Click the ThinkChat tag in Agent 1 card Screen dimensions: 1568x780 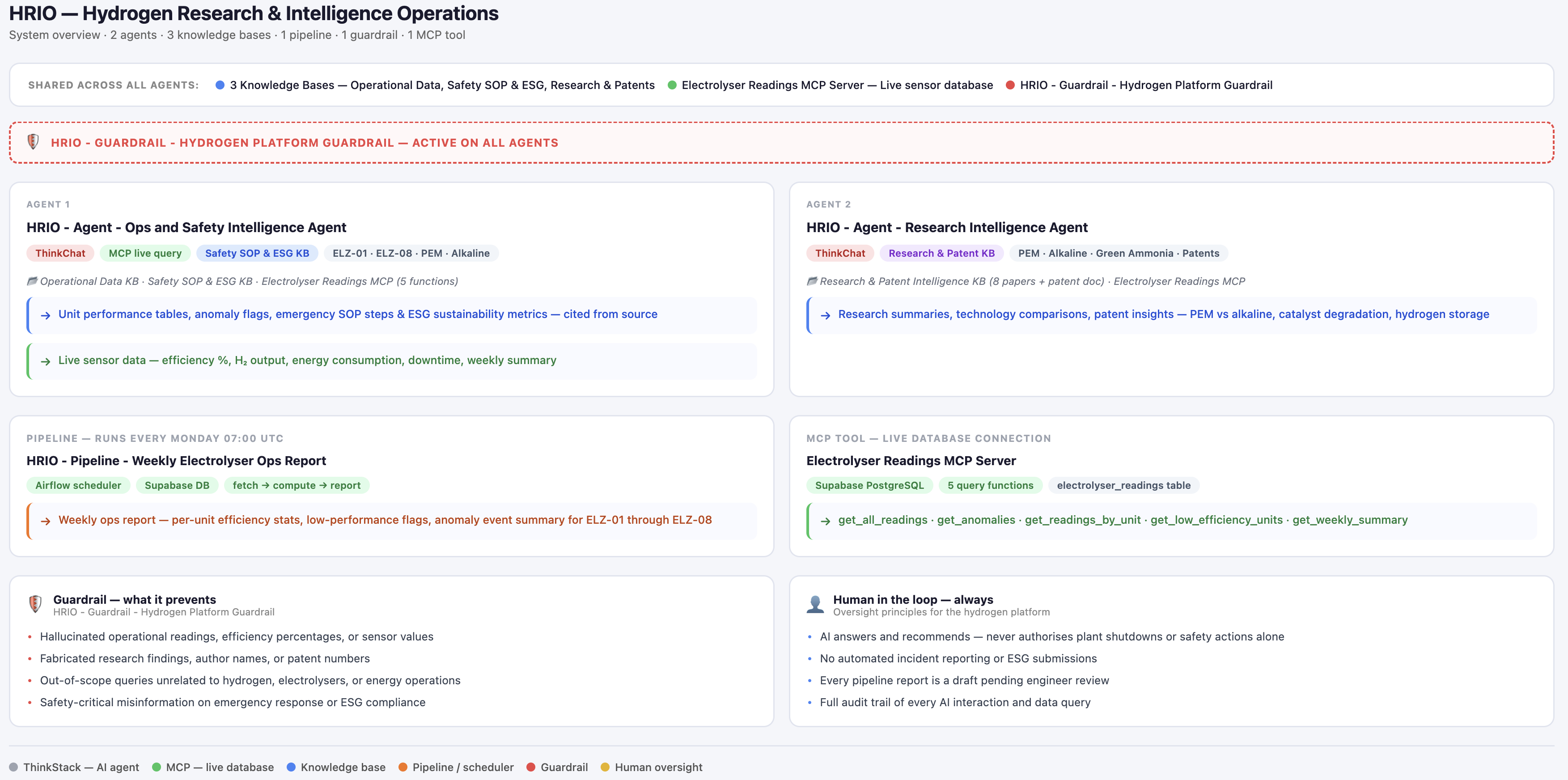coord(60,253)
